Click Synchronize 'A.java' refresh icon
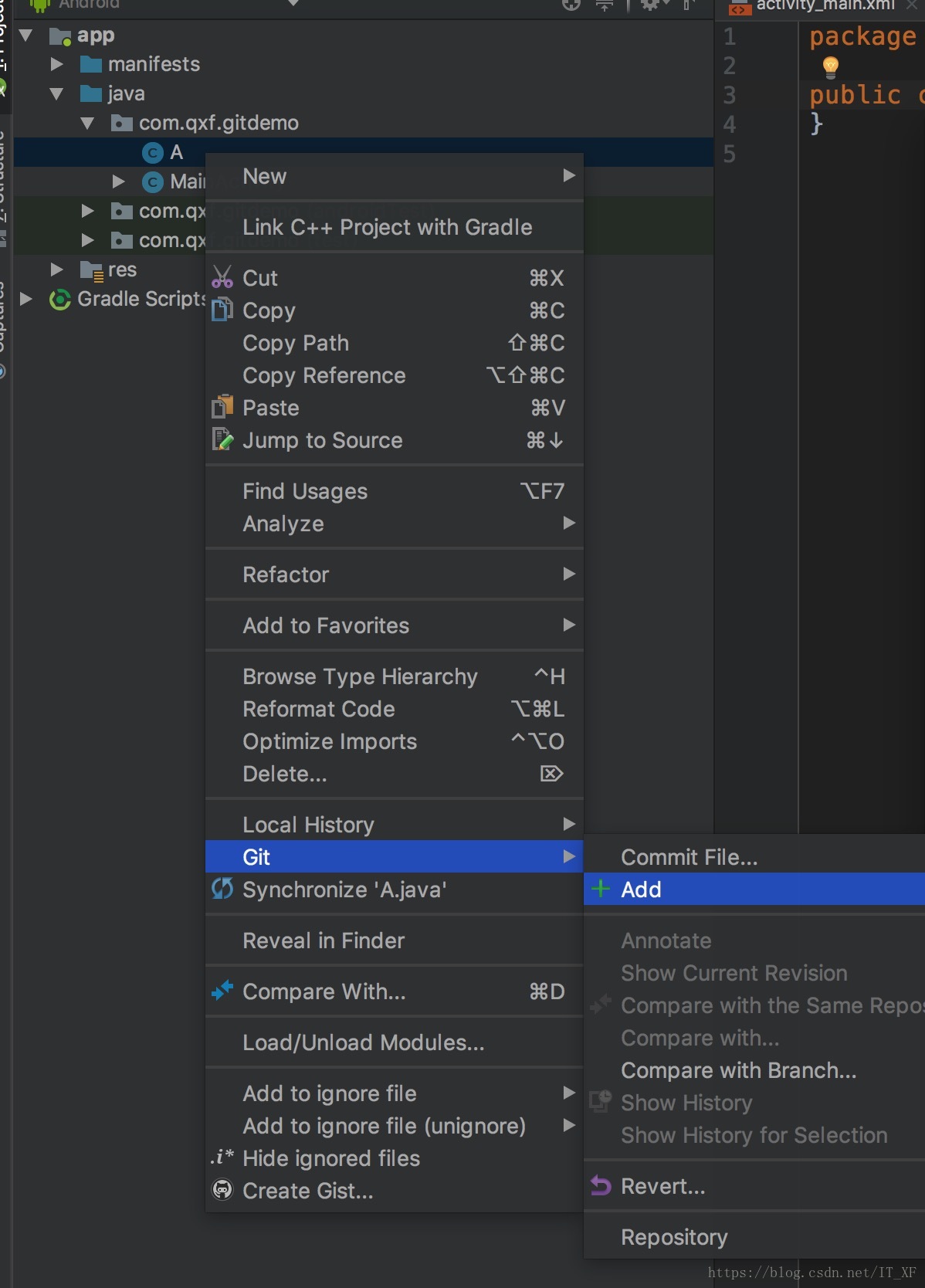925x1288 pixels. pyautogui.click(x=222, y=889)
